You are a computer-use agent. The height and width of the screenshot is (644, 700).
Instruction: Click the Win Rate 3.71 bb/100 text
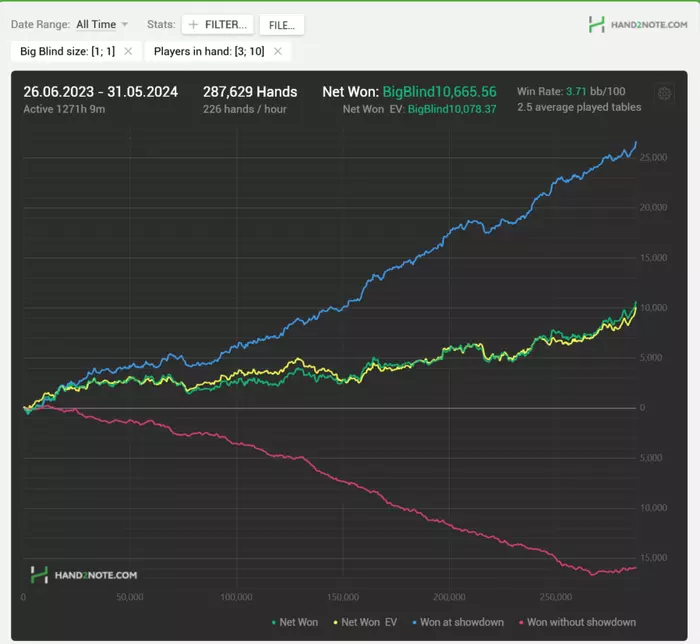[x=571, y=91]
